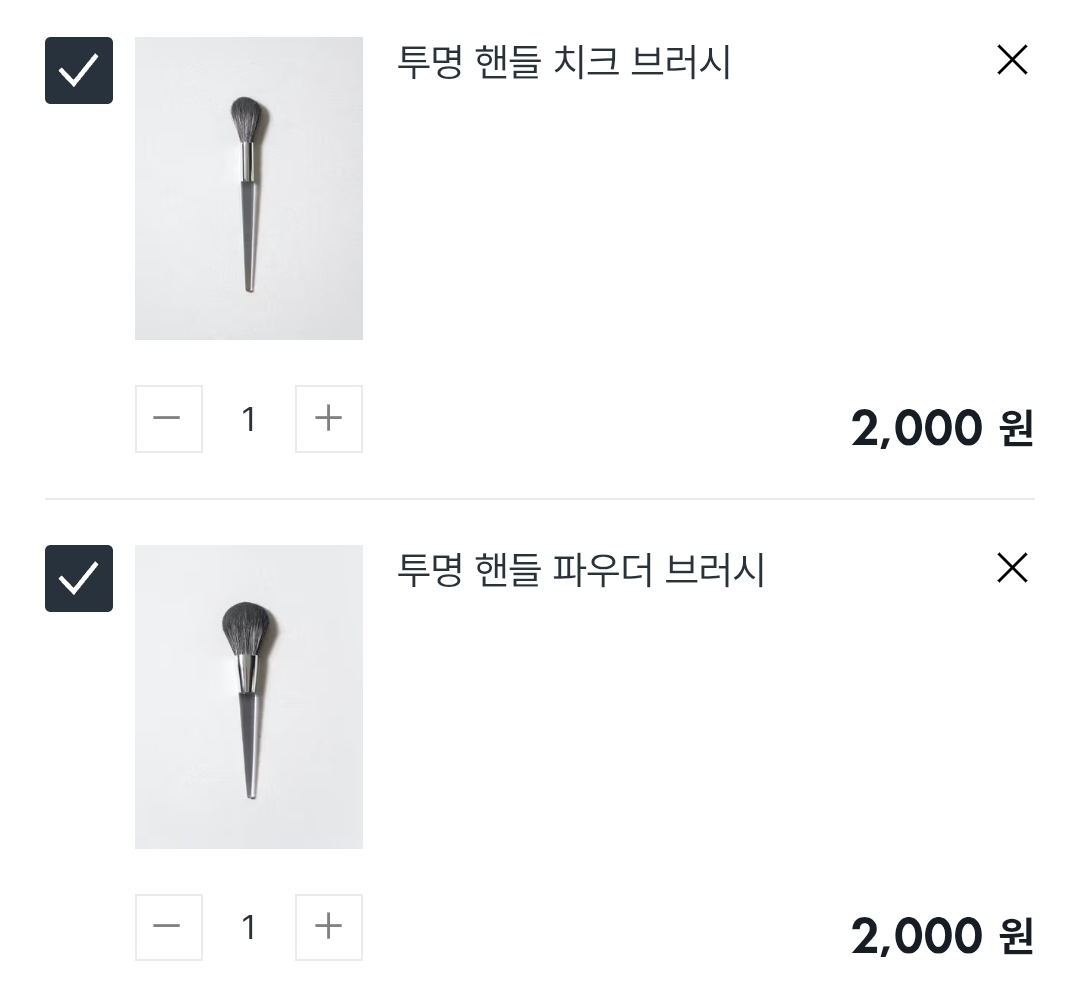1080x988 pixels.
Task: Open the 치크 브러시 product thumbnail
Action: click(x=249, y=189)
